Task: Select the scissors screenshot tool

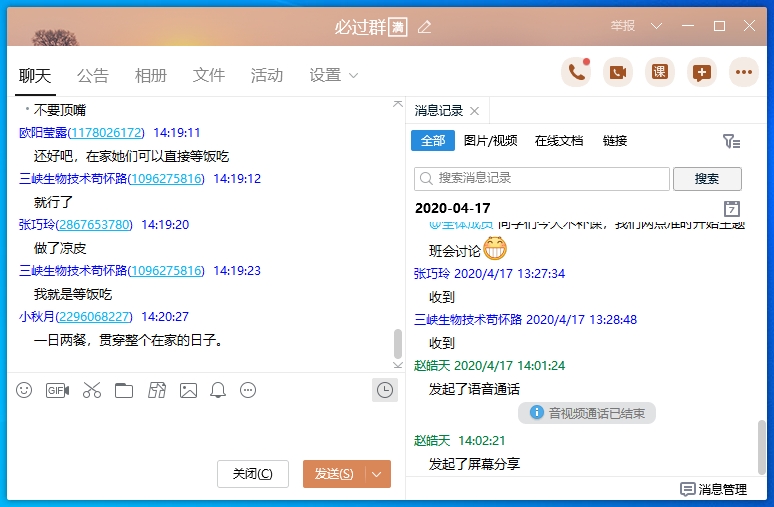Action: pos(92,390)
